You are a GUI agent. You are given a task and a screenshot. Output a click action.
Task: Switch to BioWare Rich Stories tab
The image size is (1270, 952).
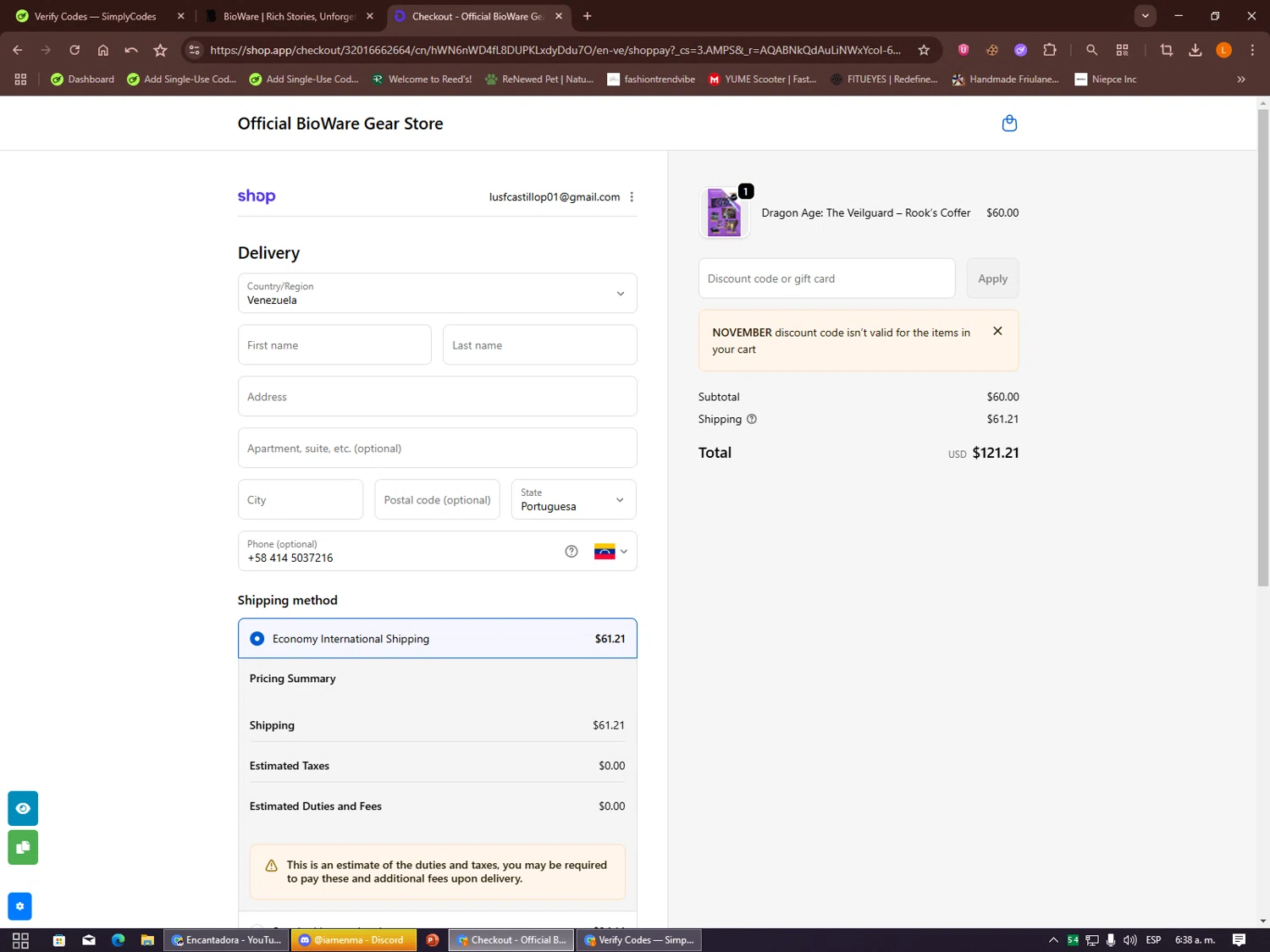(x=290, y=16)
